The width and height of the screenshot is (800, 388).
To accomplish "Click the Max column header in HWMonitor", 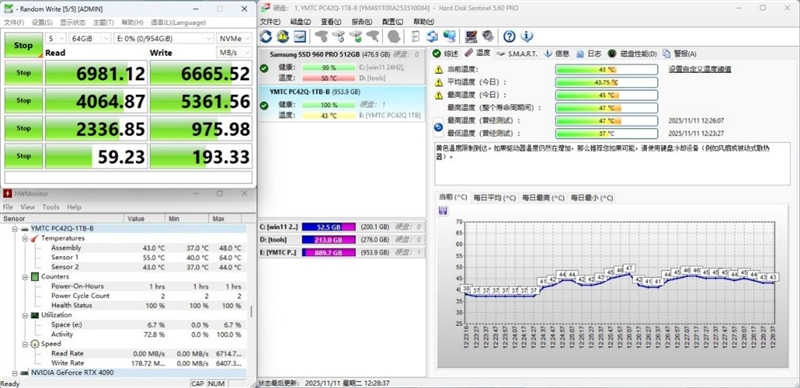I will pos(224,219).
